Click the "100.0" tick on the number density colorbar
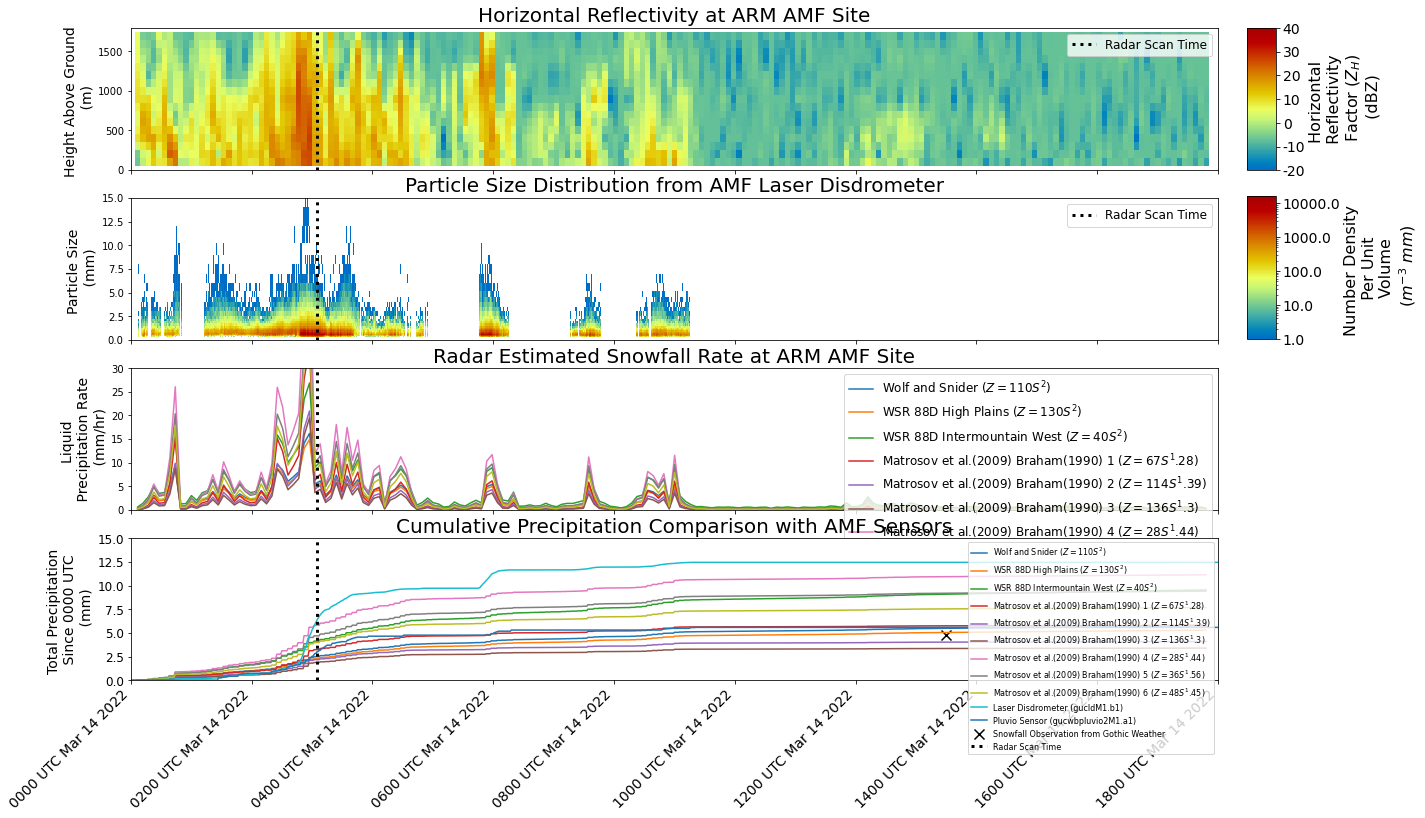This screenshot has width=1425, height=818. pos(1303,272)
